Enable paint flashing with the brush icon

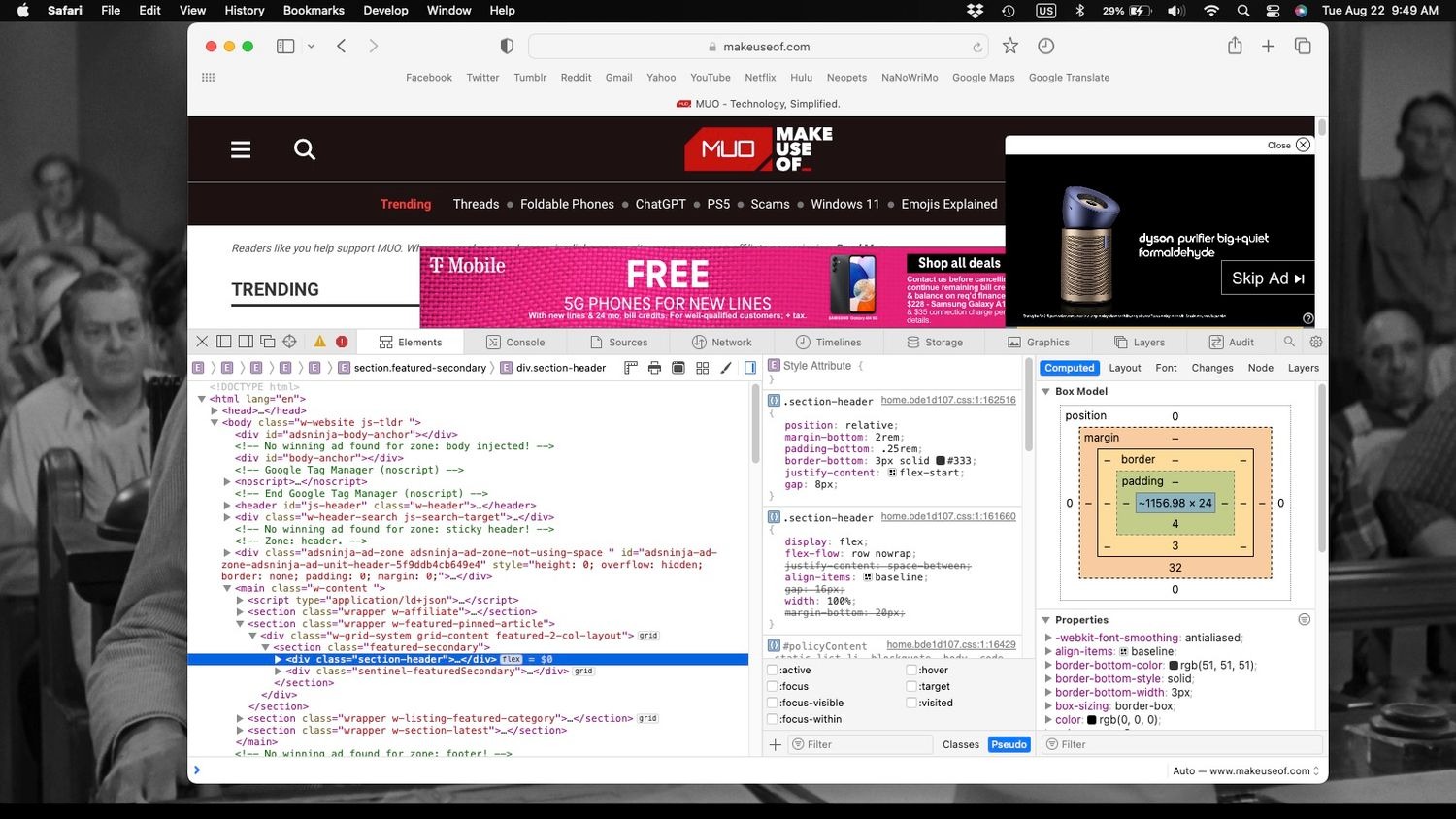[726, 368]
